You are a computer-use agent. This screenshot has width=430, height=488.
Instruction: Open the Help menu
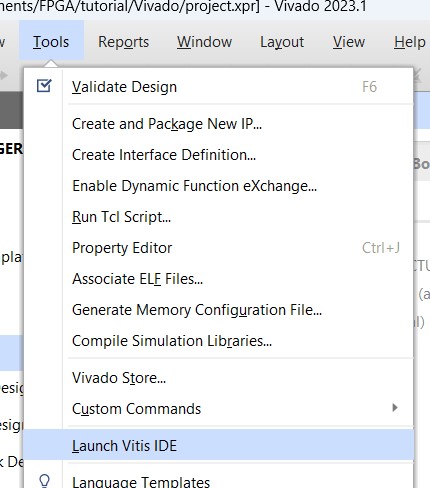point(410,42)
